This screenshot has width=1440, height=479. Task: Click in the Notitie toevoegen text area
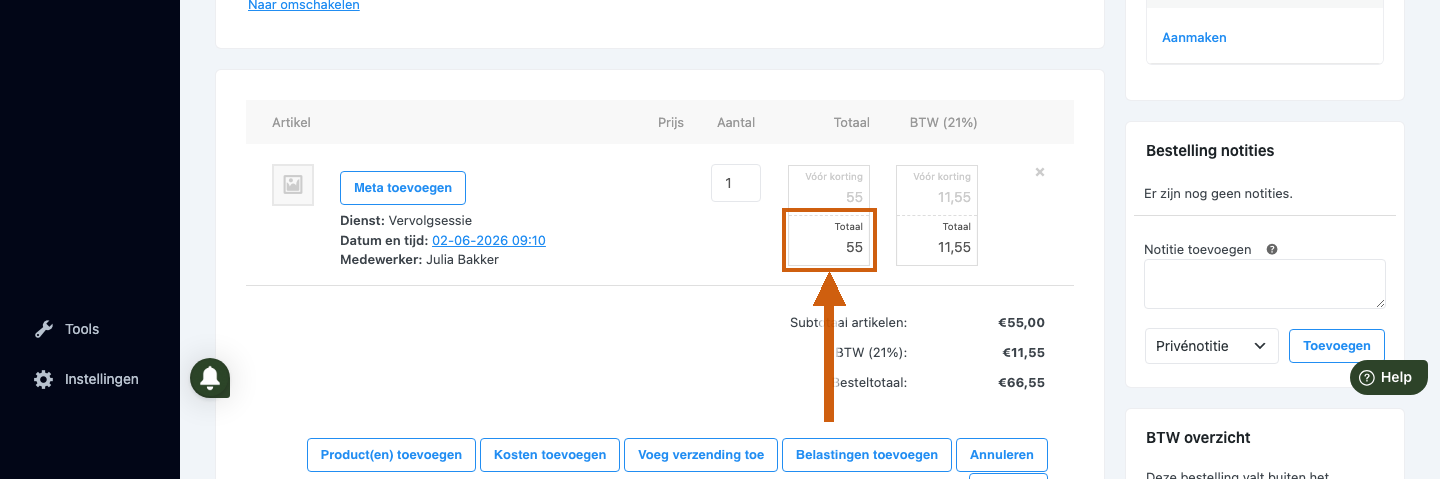[1265, 284]
